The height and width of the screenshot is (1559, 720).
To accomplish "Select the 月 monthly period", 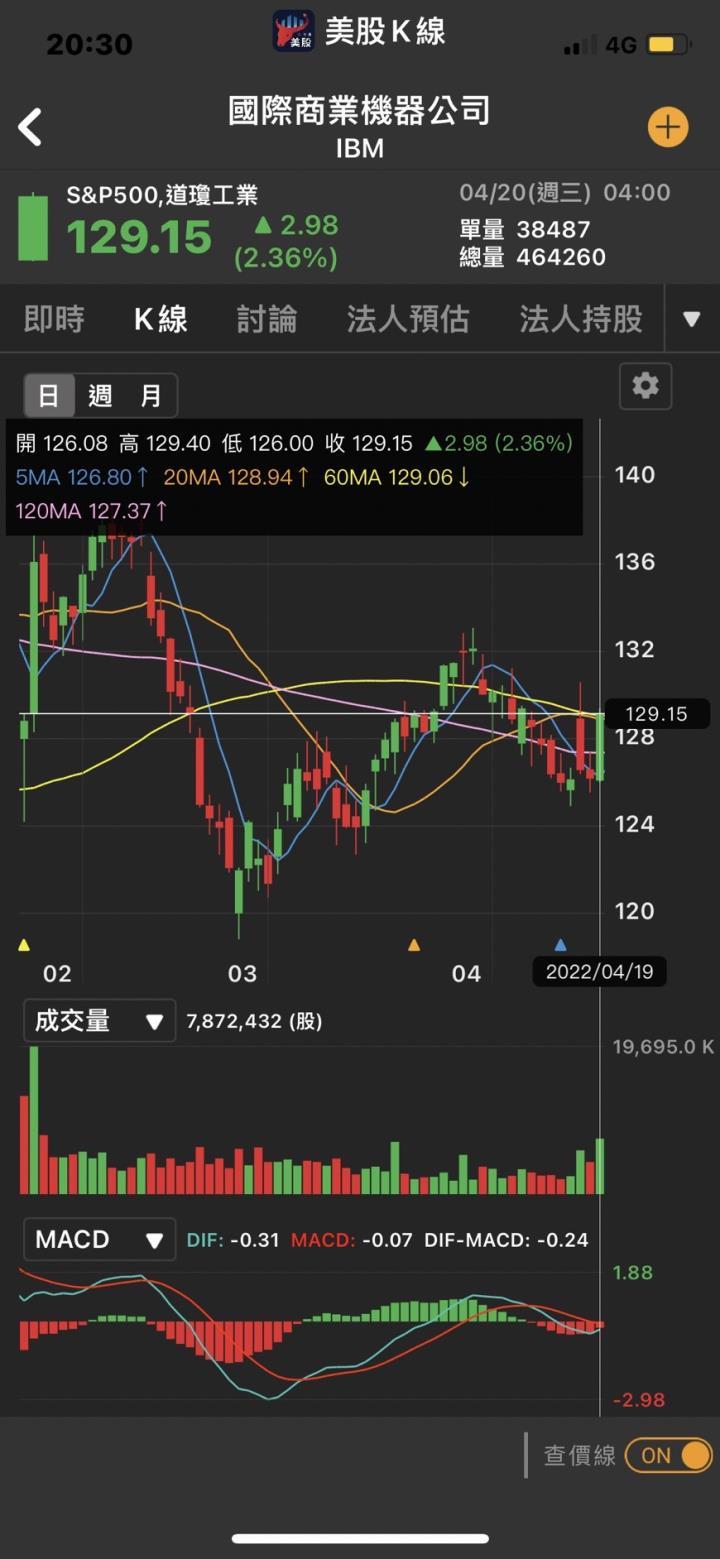I will click(x=151, y=395).
